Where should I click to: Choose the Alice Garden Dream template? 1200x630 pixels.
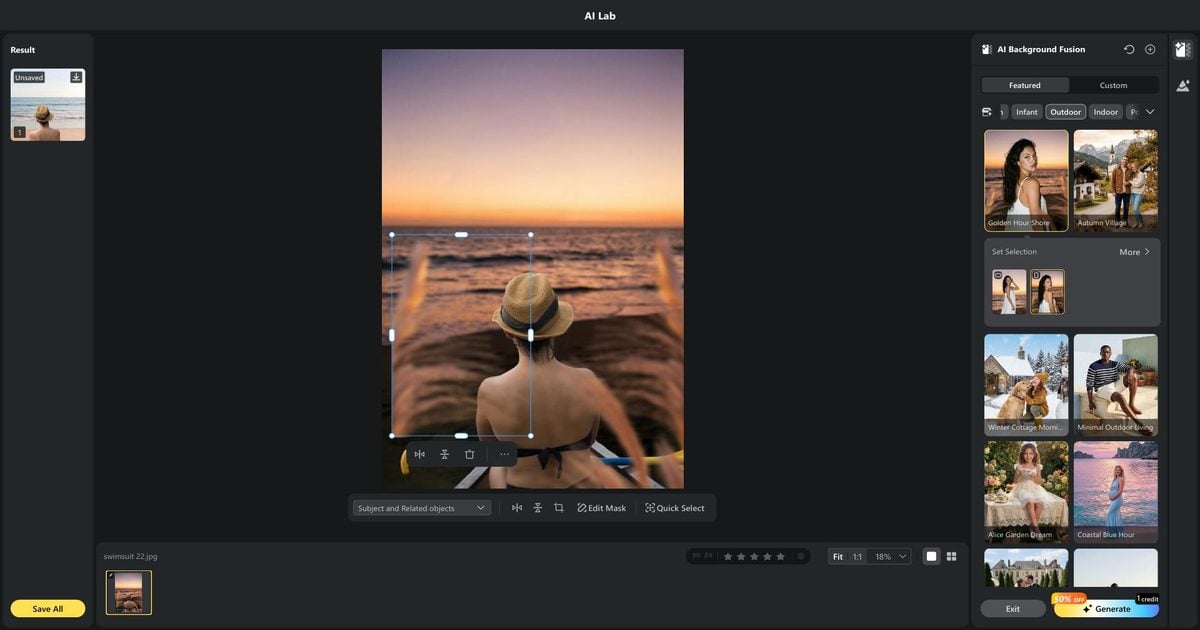tap(1026, 492)
